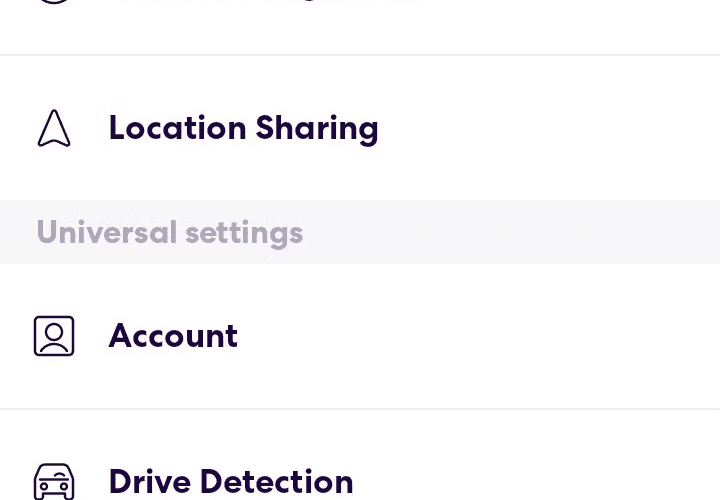
Task: Click the word "Sharing" in Location Sharing
Action: pyautogui.click(x=317, y=129)
